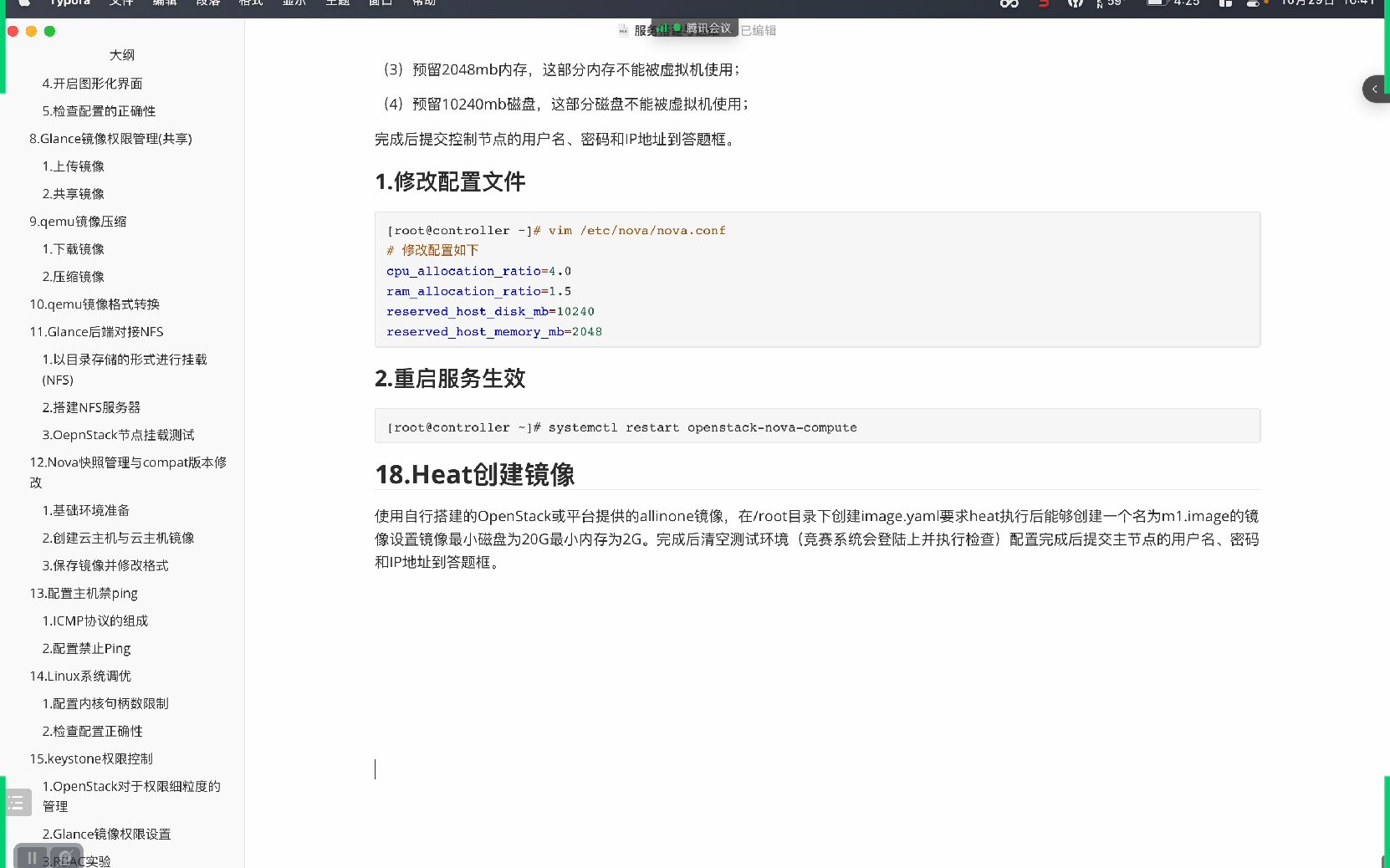This screenshot has height=868, width=1390.
Task: Click heading 1.修改配置文件
Action: pos(450,181)
